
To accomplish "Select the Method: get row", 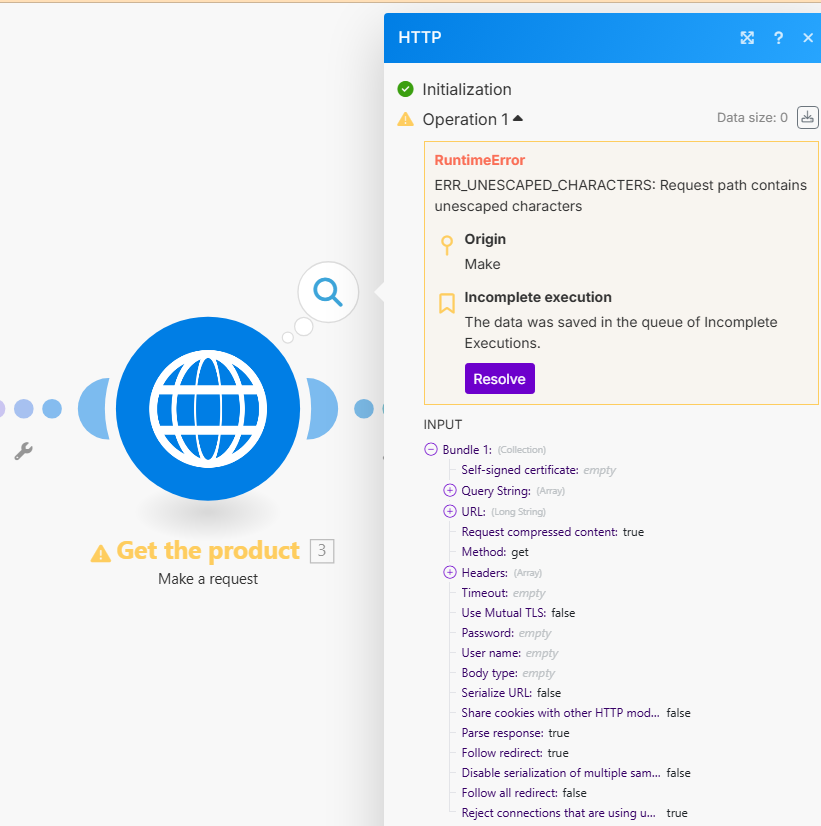I will (x=494, y=552).
